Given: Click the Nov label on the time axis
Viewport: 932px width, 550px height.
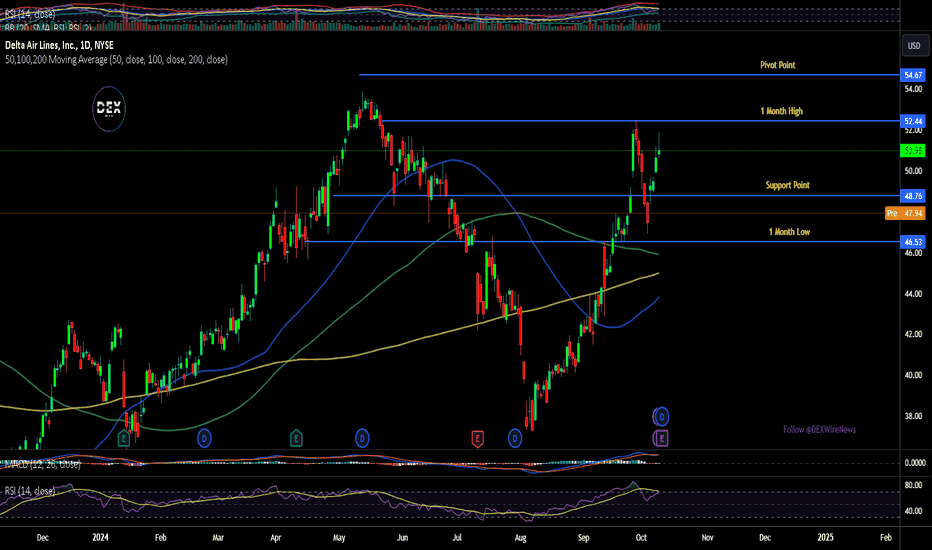Looking at the screenshot, I should (707, 538).
